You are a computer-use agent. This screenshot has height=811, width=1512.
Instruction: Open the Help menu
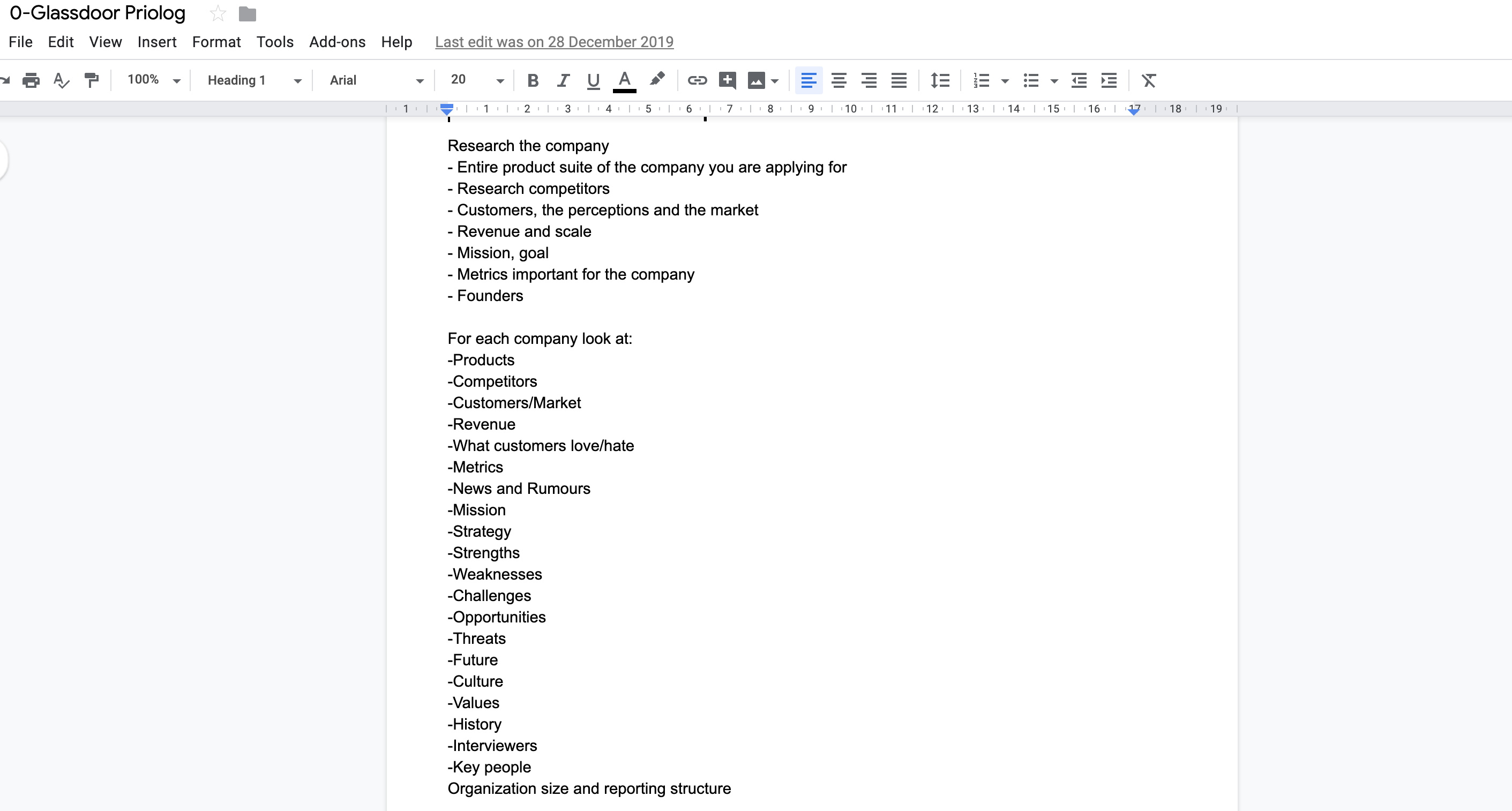point(397,42)
